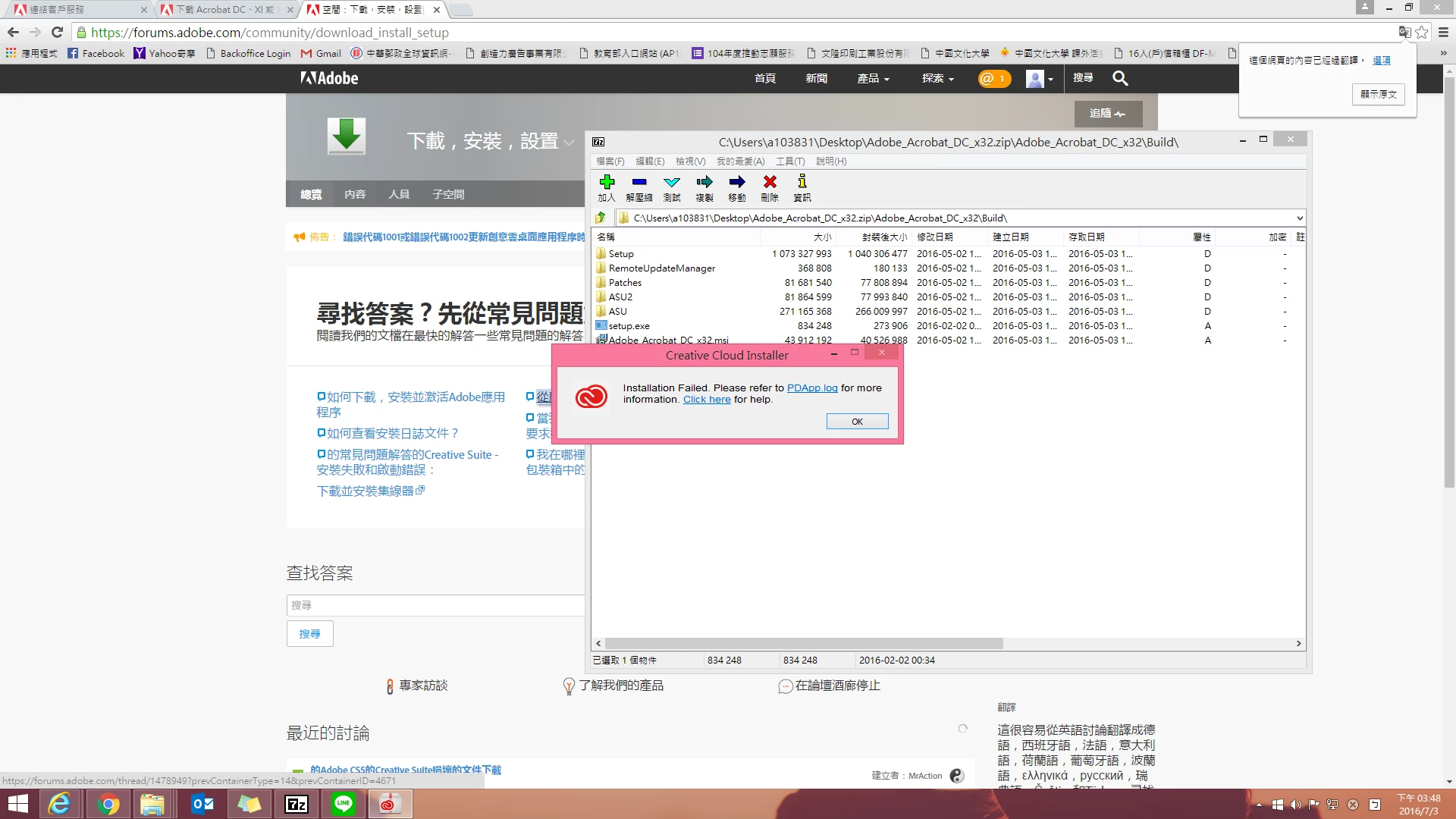Screen dimensions: 1456x819
Task: Open the PDApp.log link
Action: point(812,388)
